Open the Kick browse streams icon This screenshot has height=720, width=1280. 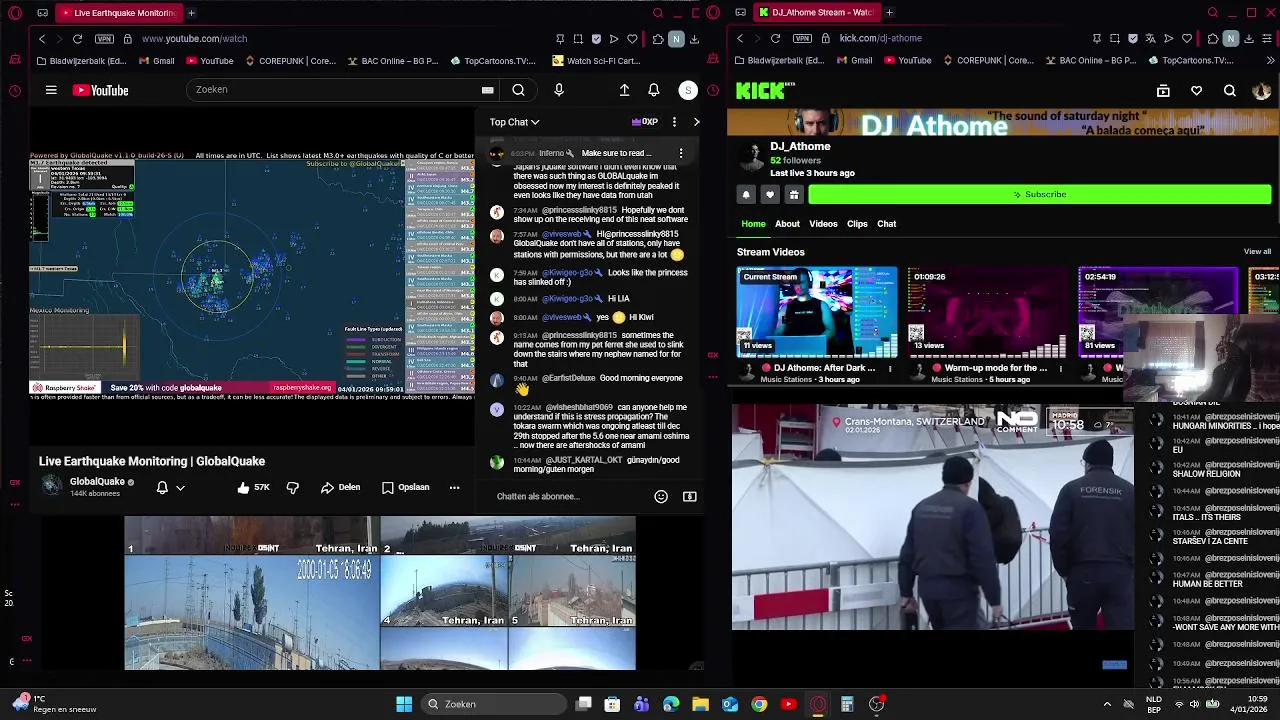pos(1163,91)
